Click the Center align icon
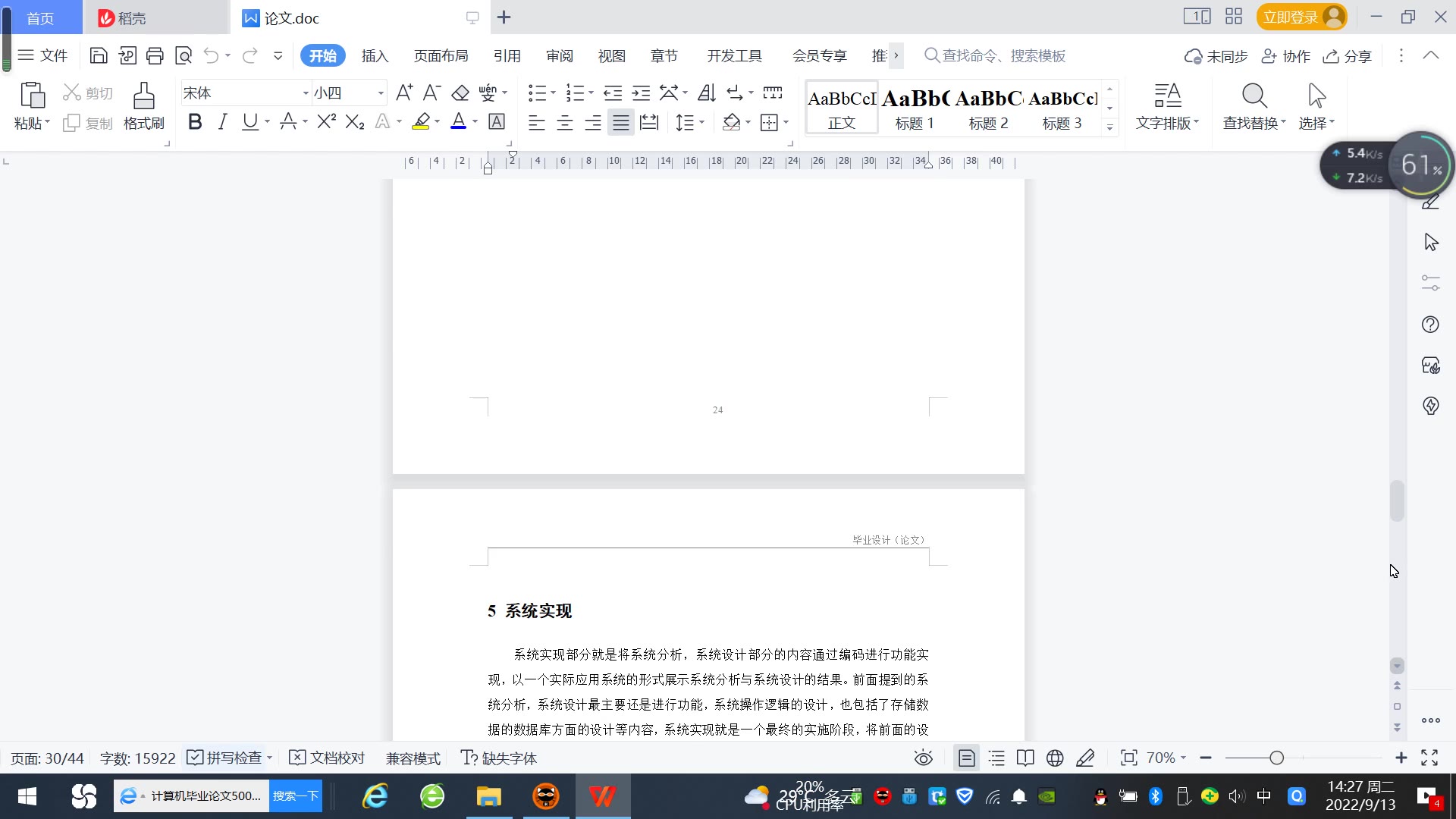 tap(564, 122)
